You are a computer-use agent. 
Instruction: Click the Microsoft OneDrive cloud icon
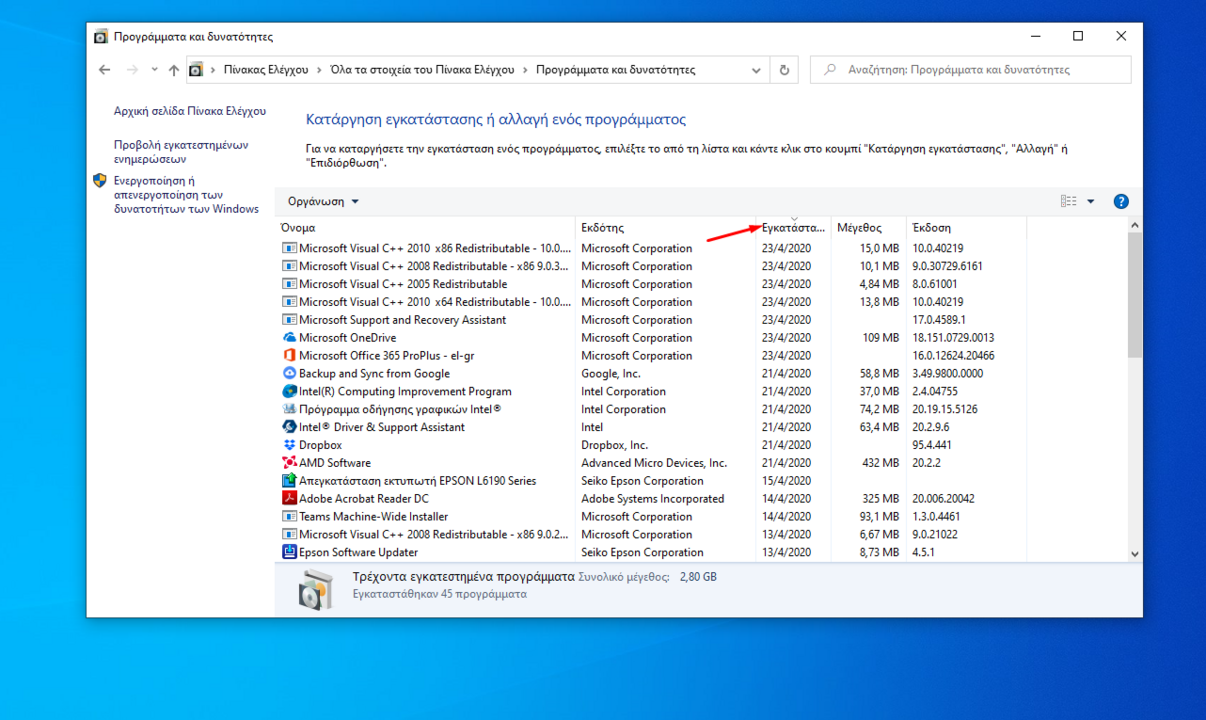click(x=289, y=338)
